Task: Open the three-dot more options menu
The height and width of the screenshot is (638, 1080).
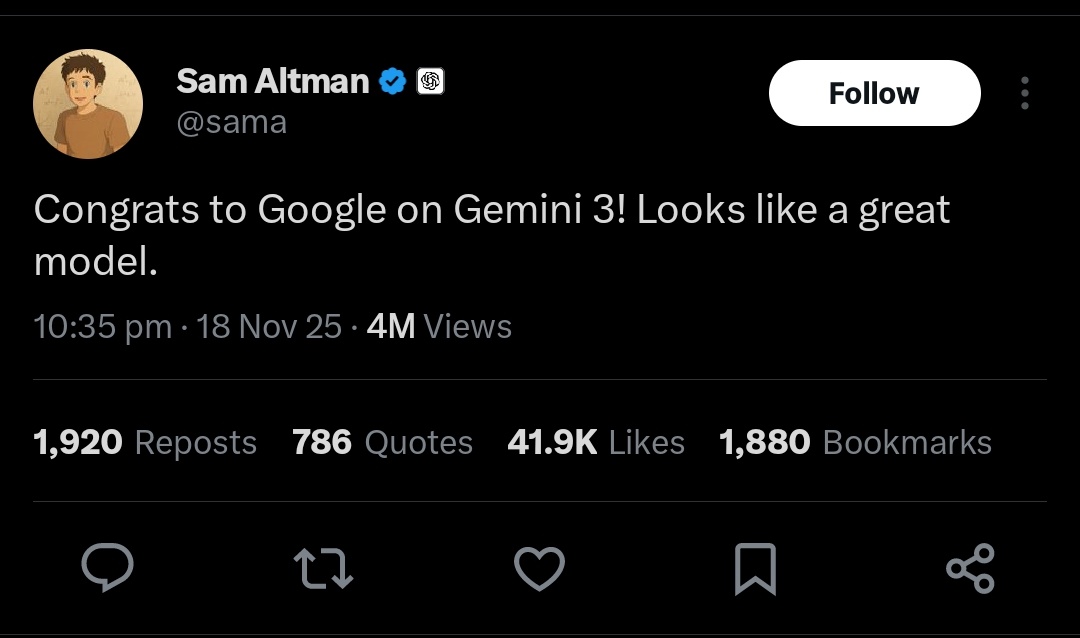Action: click(1024, 93)
